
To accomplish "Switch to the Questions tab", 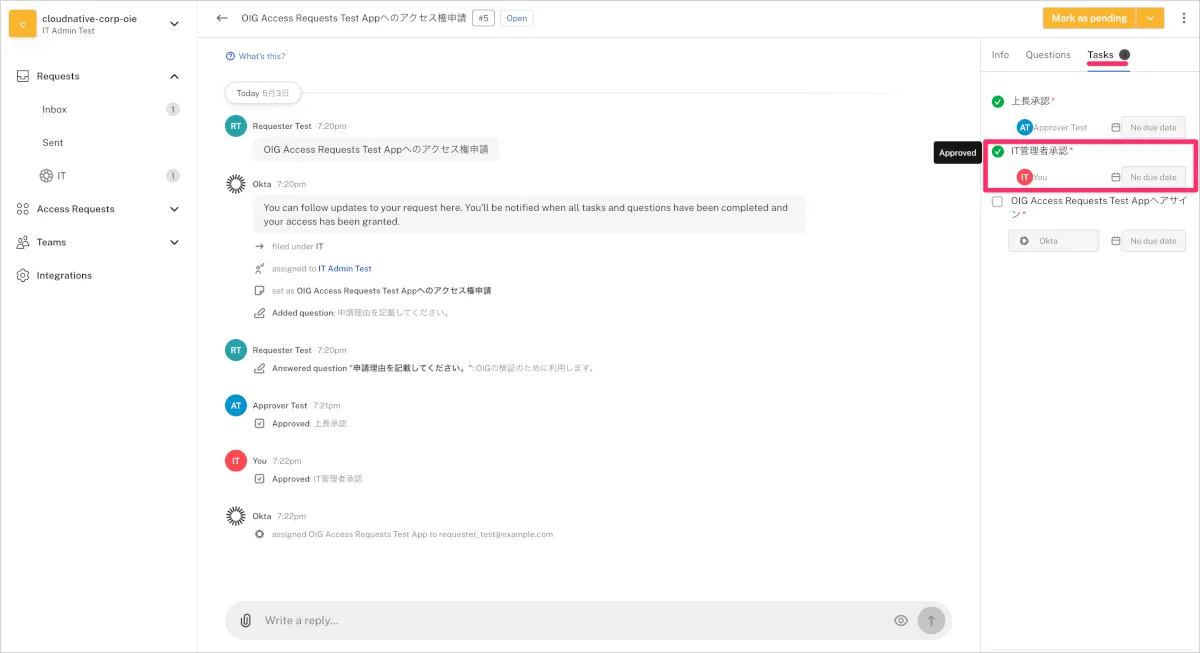I will coord(1048,55).
